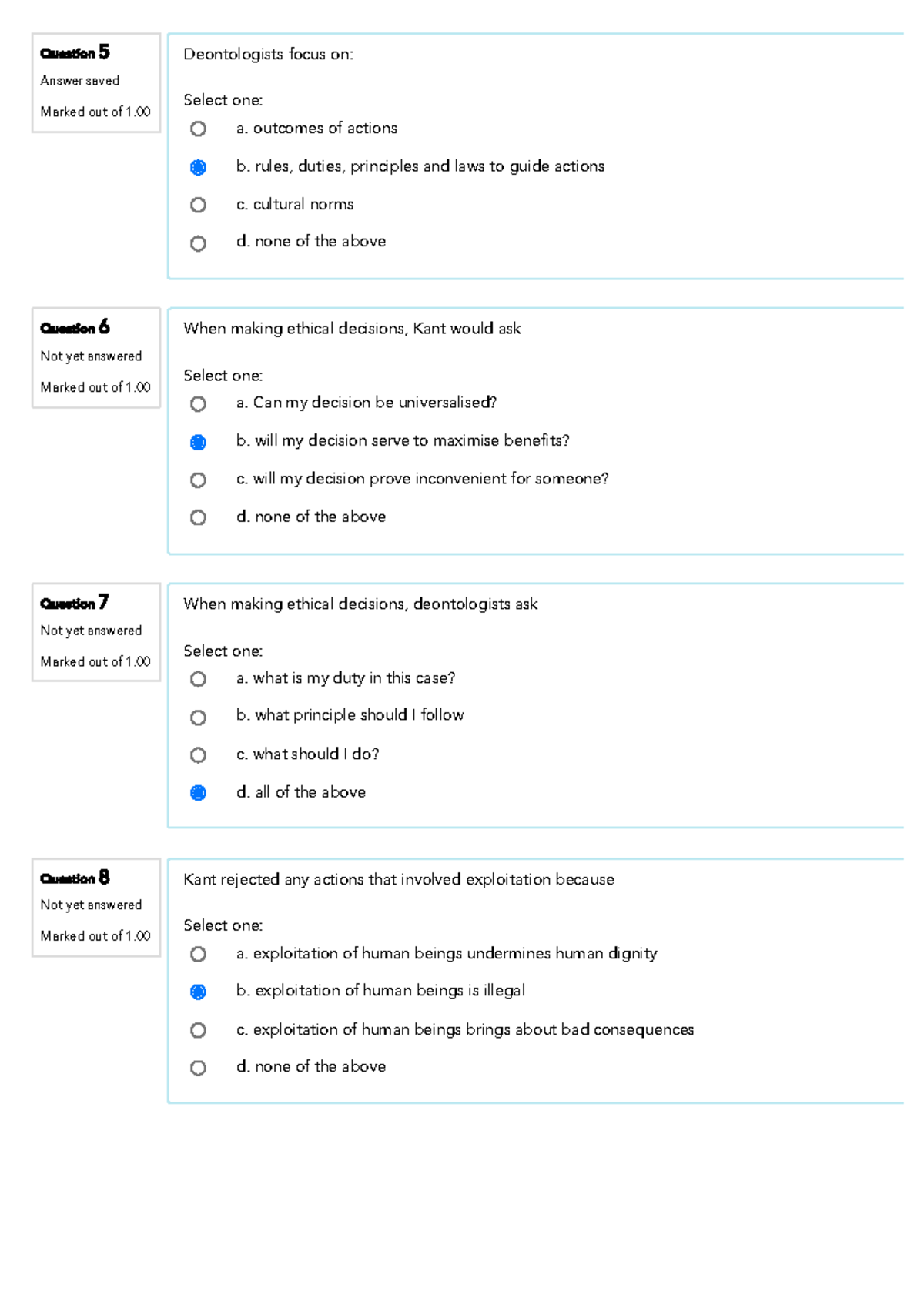
Task: Select what is my duty option
Action: tap(199, 680)
